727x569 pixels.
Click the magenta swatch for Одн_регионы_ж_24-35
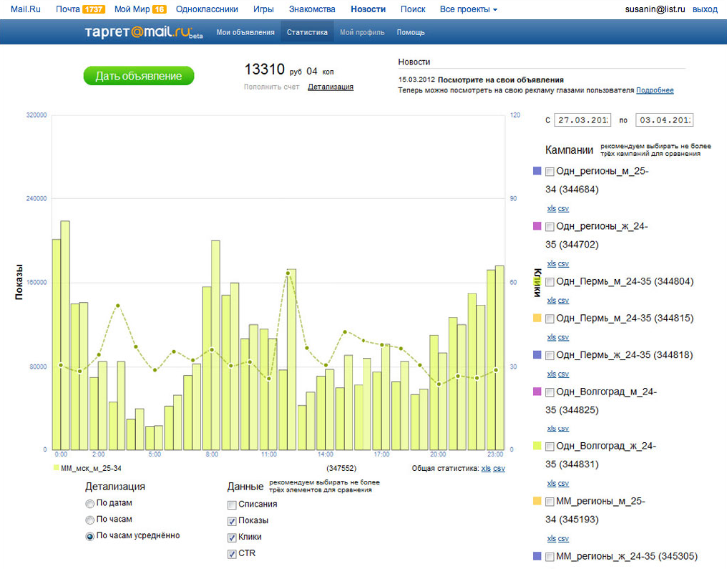coord(537,226)
